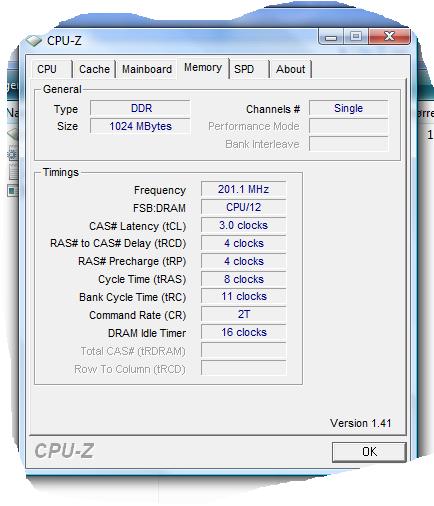Image resolution: width=434 pixels, height=506 pixels.
Task: Select the FSB:DRAM value CPU/12
Action: coord(244,207)
